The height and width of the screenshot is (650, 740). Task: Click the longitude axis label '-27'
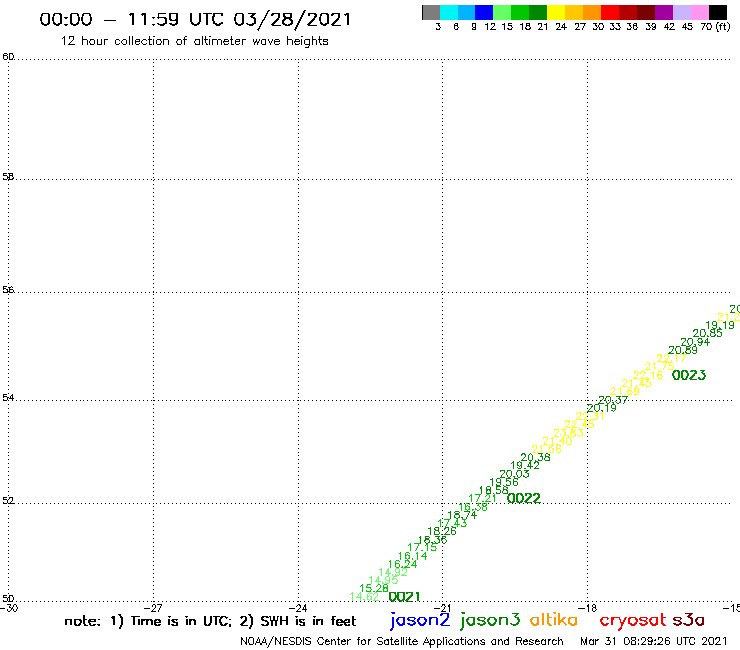click(x=153, y=608)
